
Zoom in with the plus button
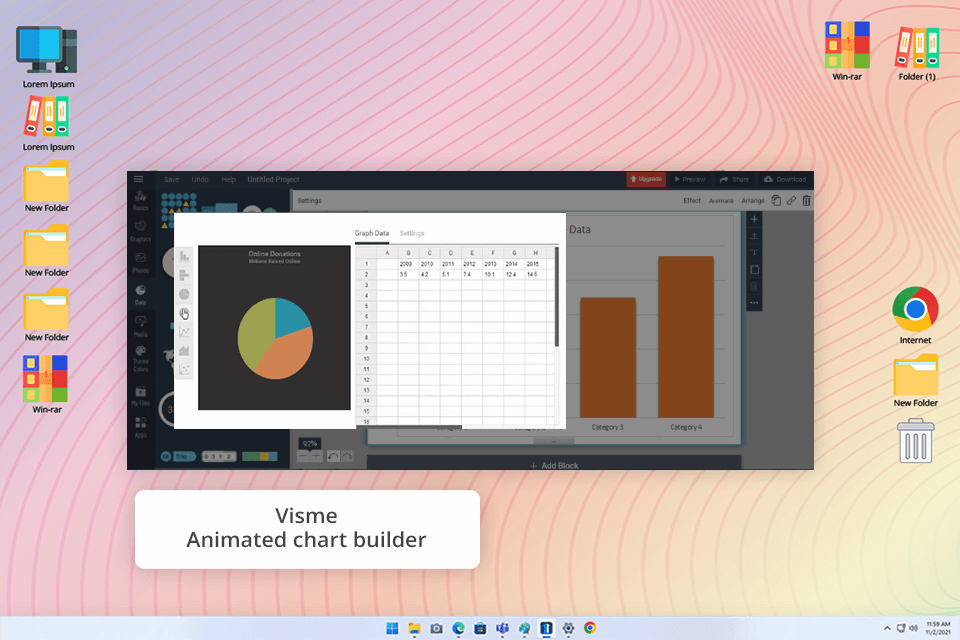click(x=316, y=456)
